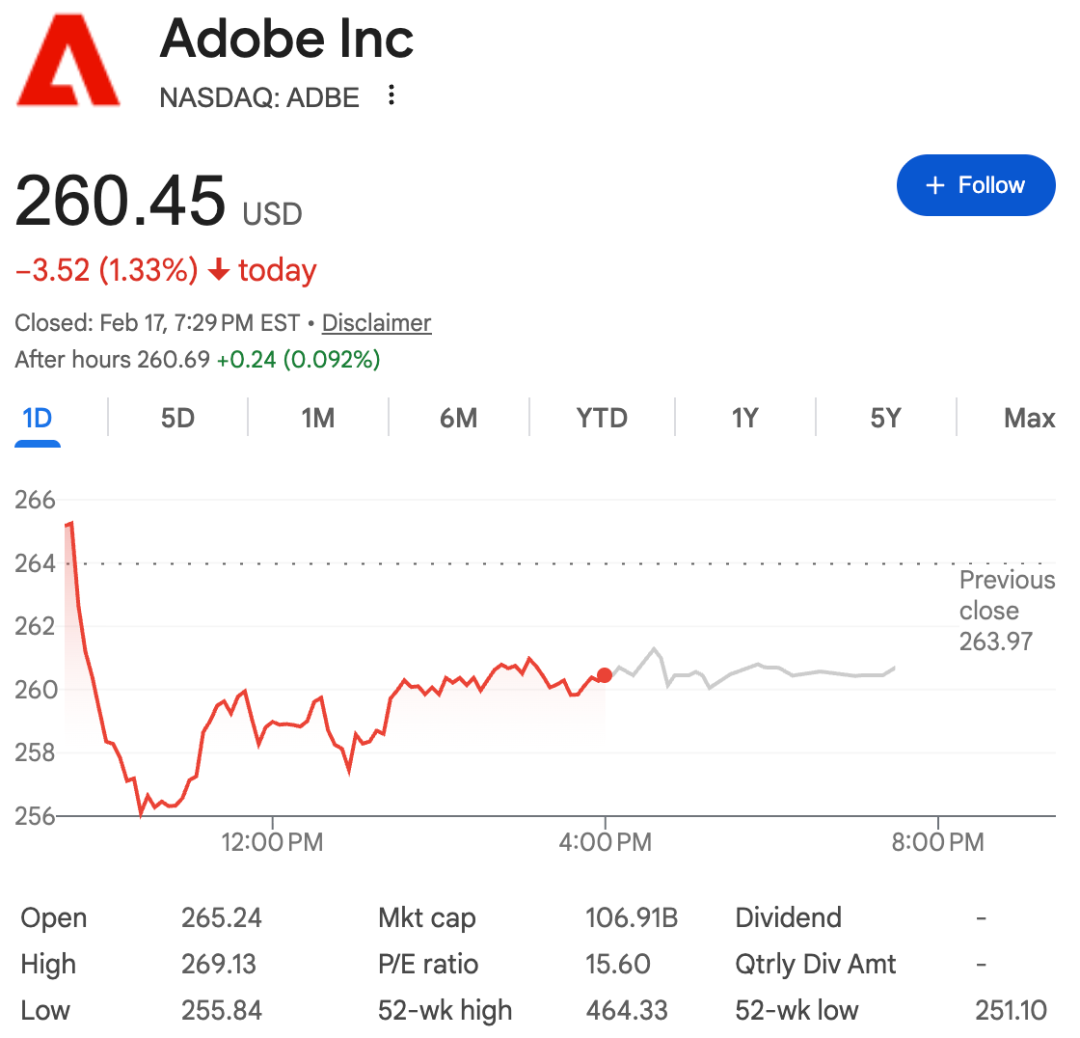Switch to the 5D chart range
1080x1038 pixels.
[177, 417]
